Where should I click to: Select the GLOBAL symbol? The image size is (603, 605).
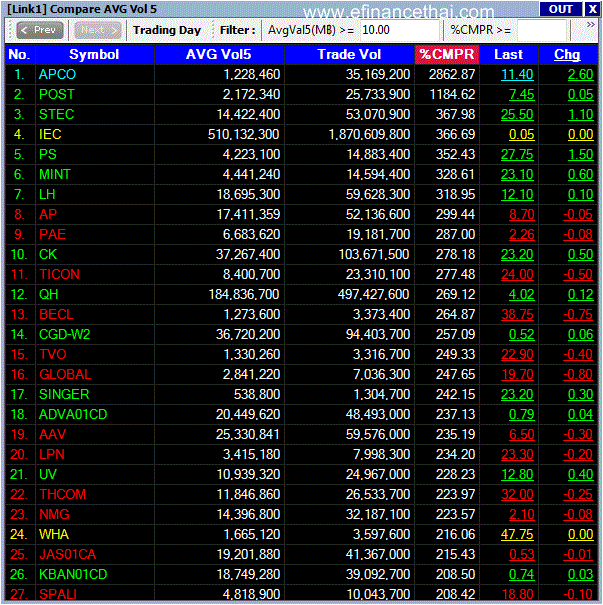tap(65, 374)
